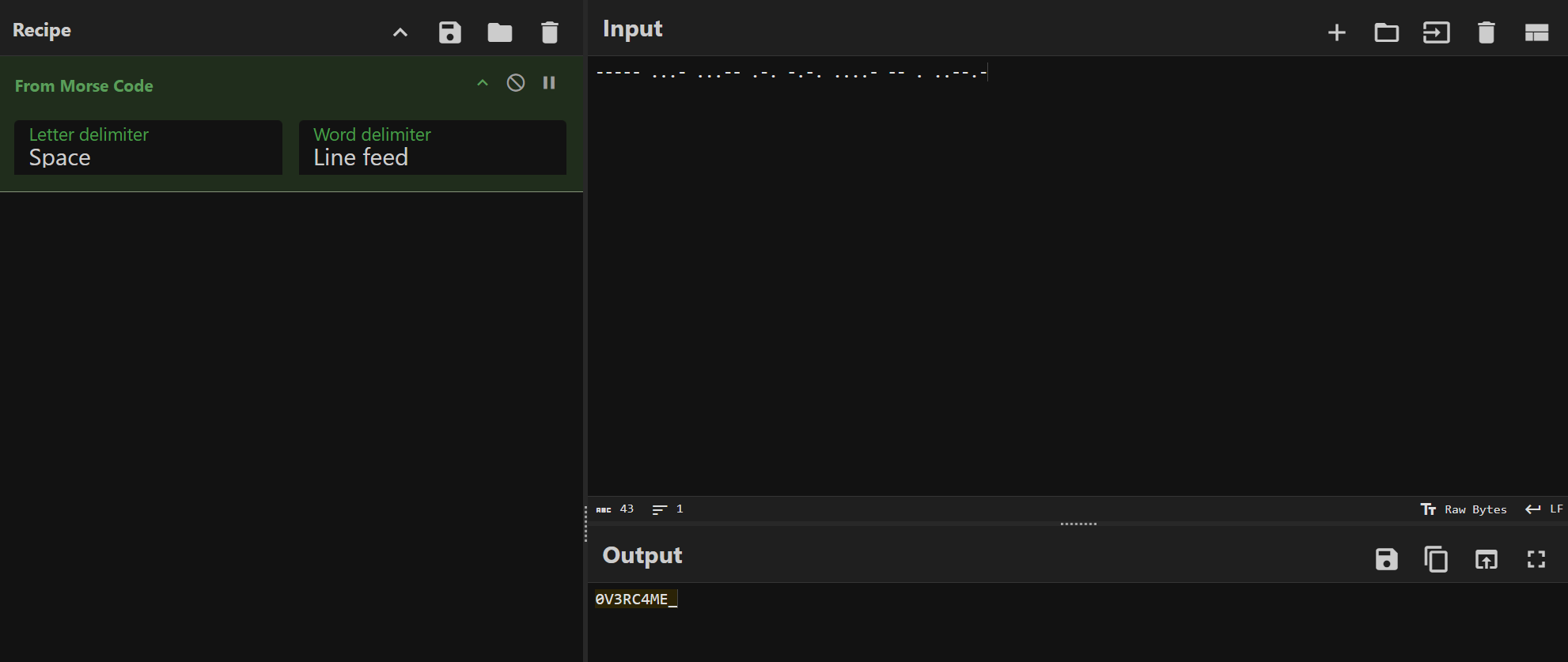
Task: Grab the input/output pane resize handle
Action: [1078, 524]
